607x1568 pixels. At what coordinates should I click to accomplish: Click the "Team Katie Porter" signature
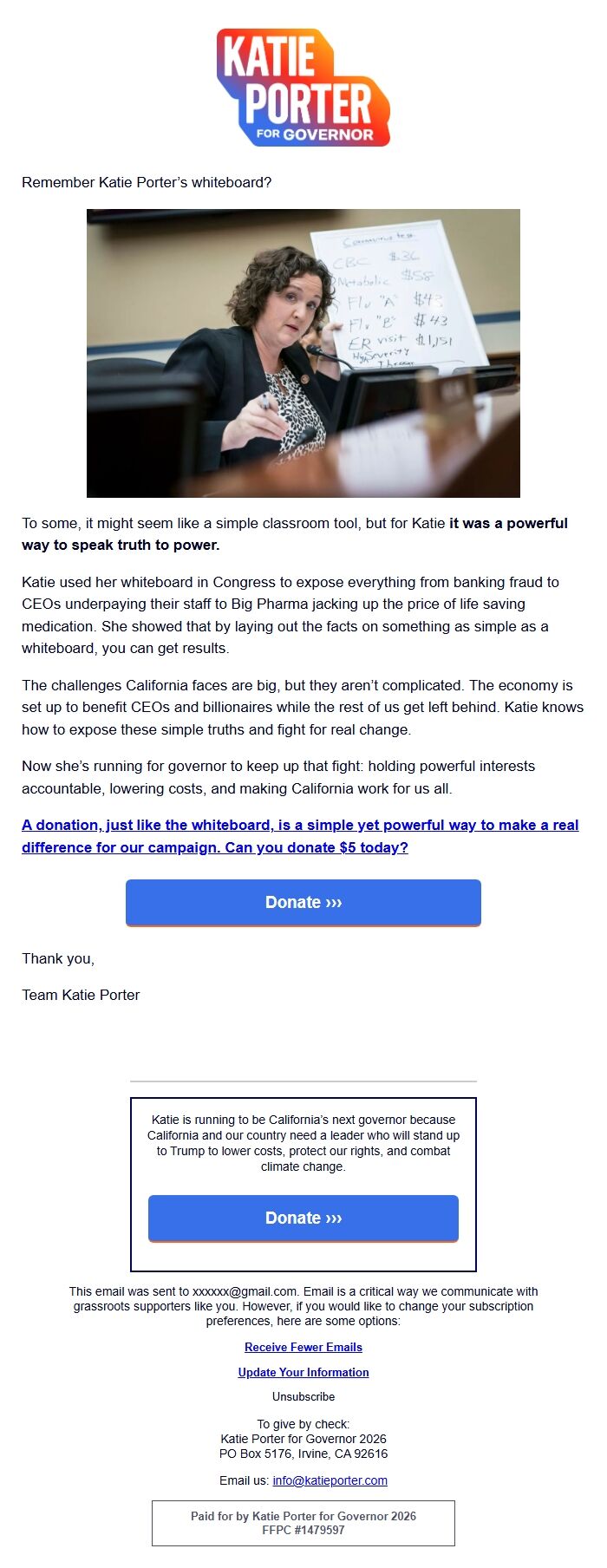click(81, 995)
